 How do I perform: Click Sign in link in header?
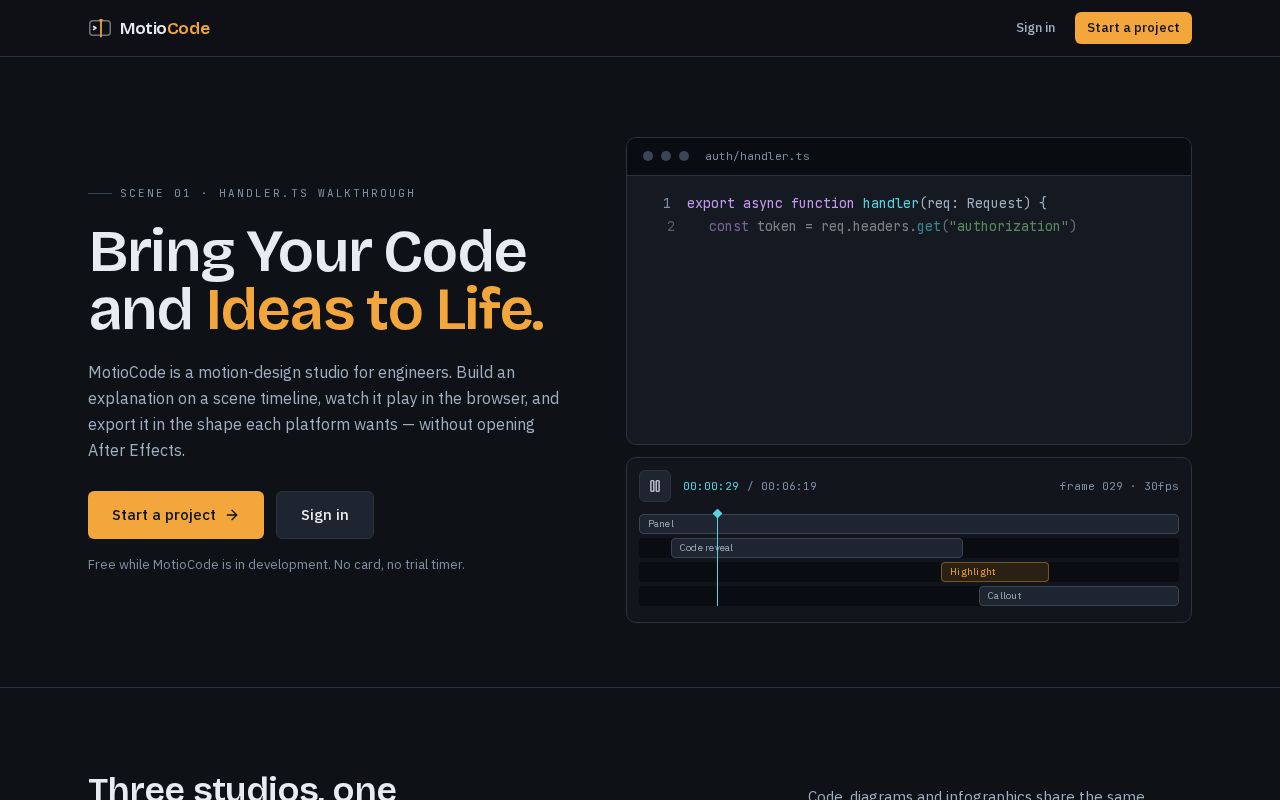[1035, 28]
